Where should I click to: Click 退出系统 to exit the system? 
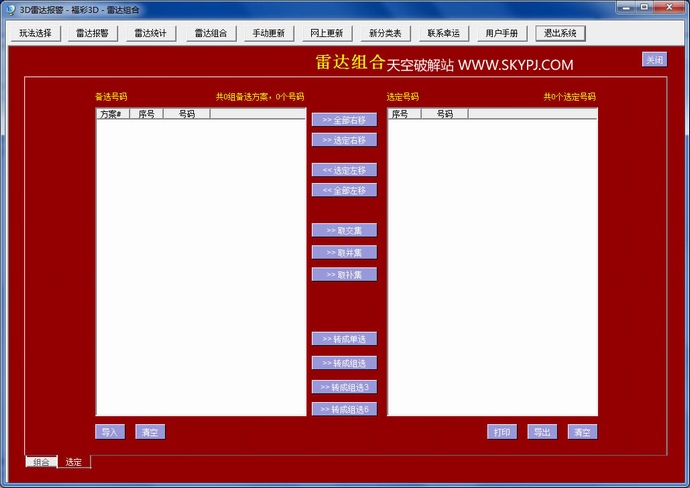click(560, 33)
